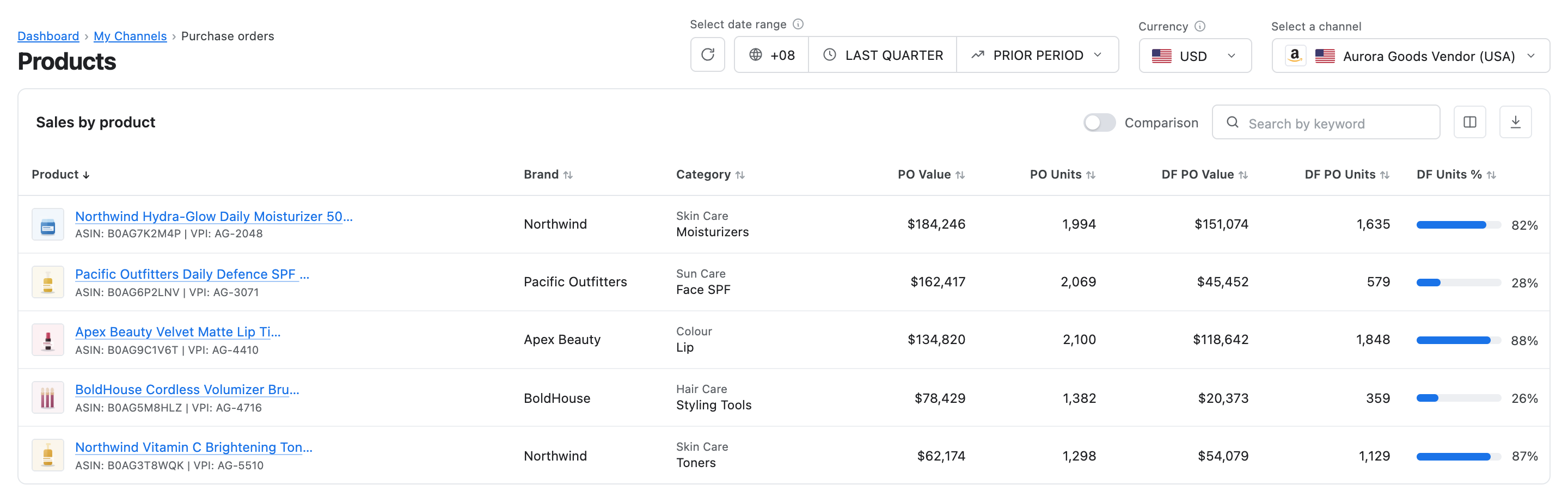Click the date range info icon
The image size is (1568, 503).
click(x=798, y=24)
